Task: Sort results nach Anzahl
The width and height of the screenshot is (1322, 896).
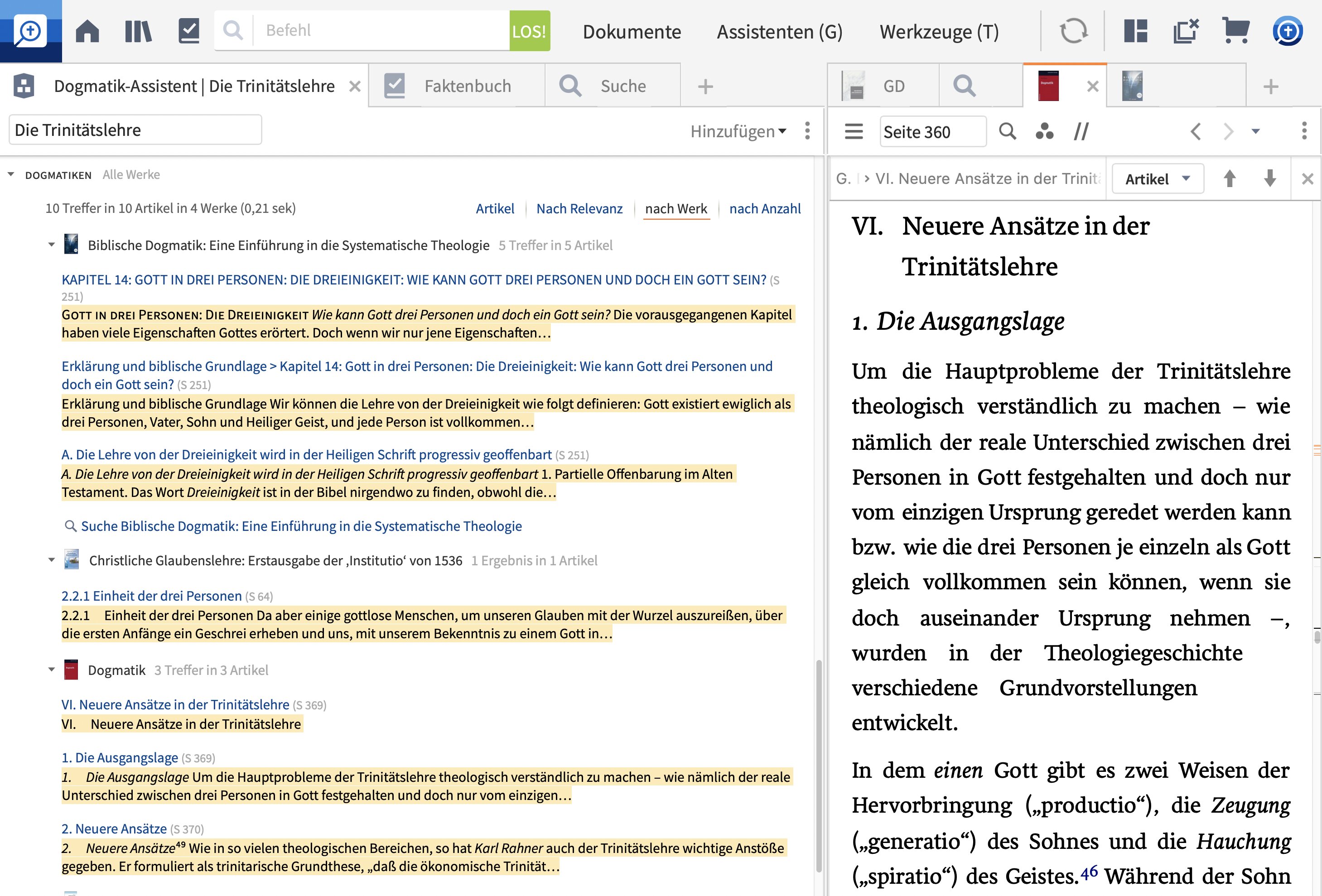Action: (x=765, y=209)
